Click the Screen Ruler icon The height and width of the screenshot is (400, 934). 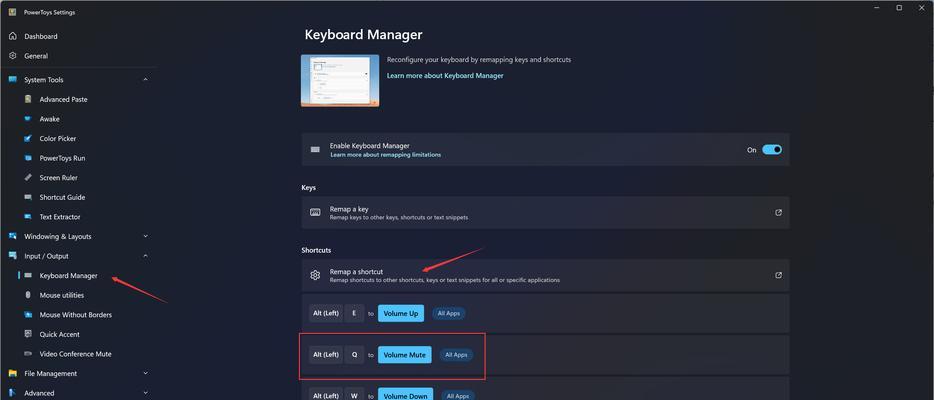pos(28,178)
